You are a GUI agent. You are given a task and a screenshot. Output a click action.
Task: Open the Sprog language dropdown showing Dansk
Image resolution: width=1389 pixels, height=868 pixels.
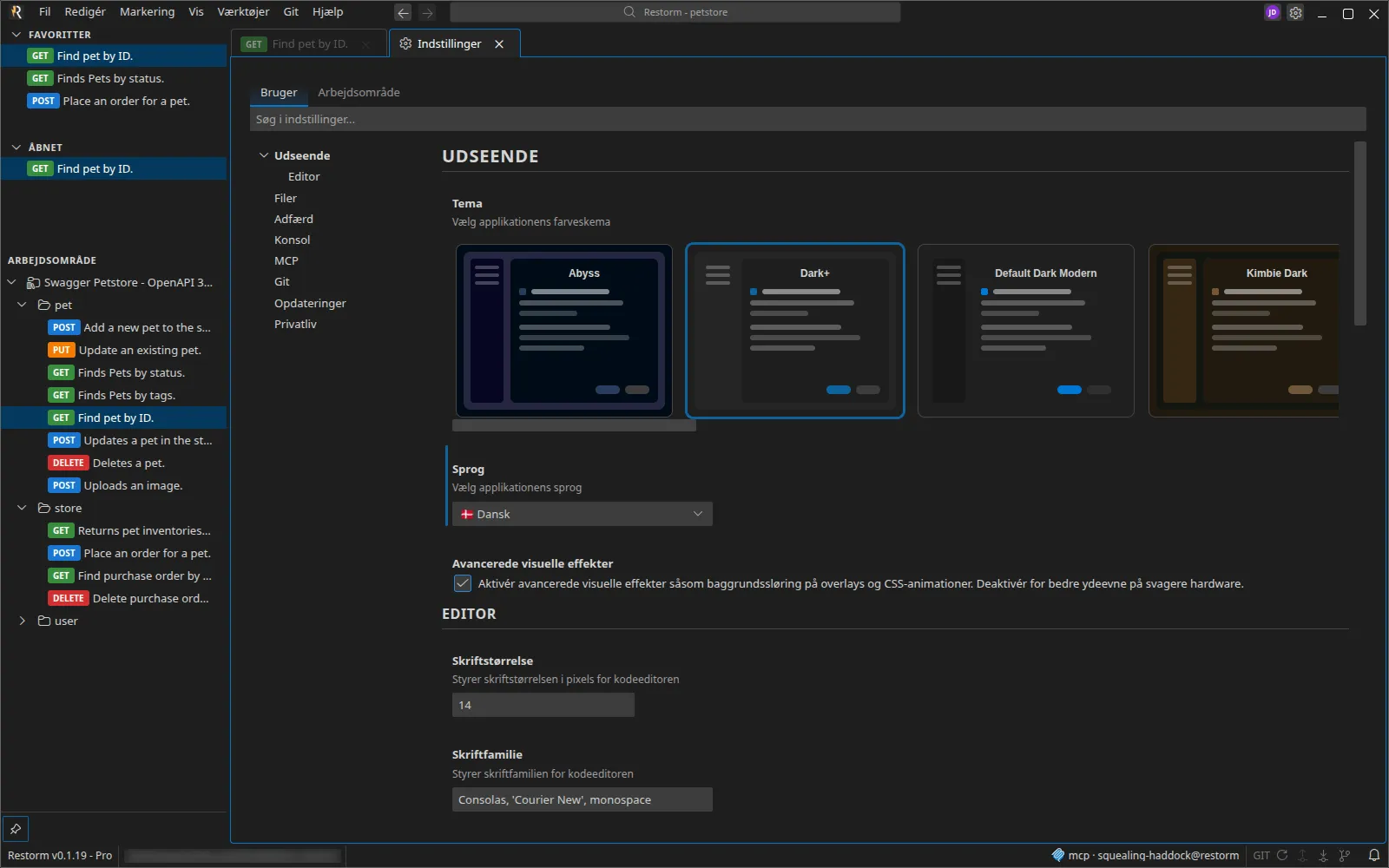583,514
